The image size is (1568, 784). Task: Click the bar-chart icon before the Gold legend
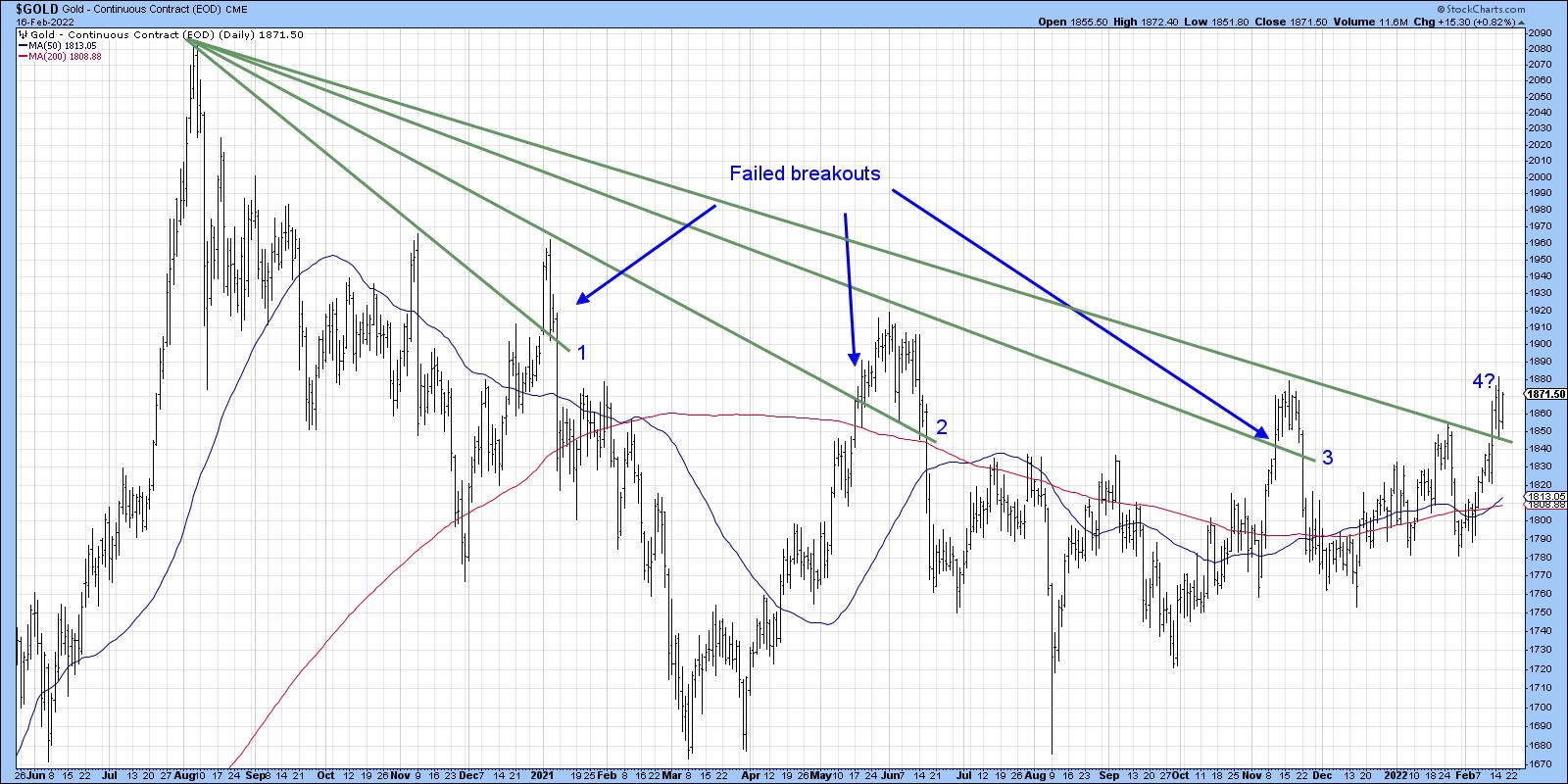[x=23, y=34]
